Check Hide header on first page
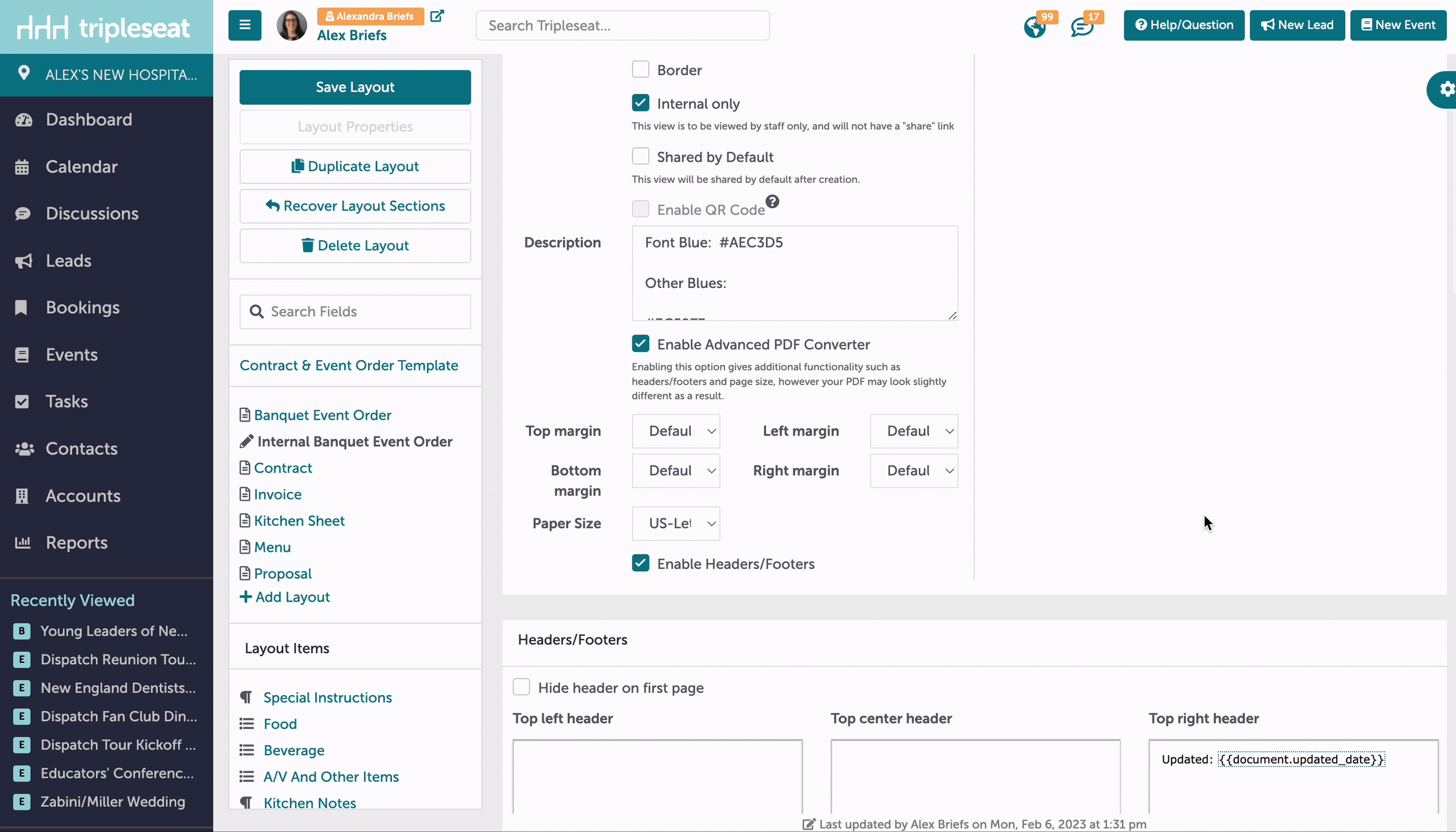 522,687
